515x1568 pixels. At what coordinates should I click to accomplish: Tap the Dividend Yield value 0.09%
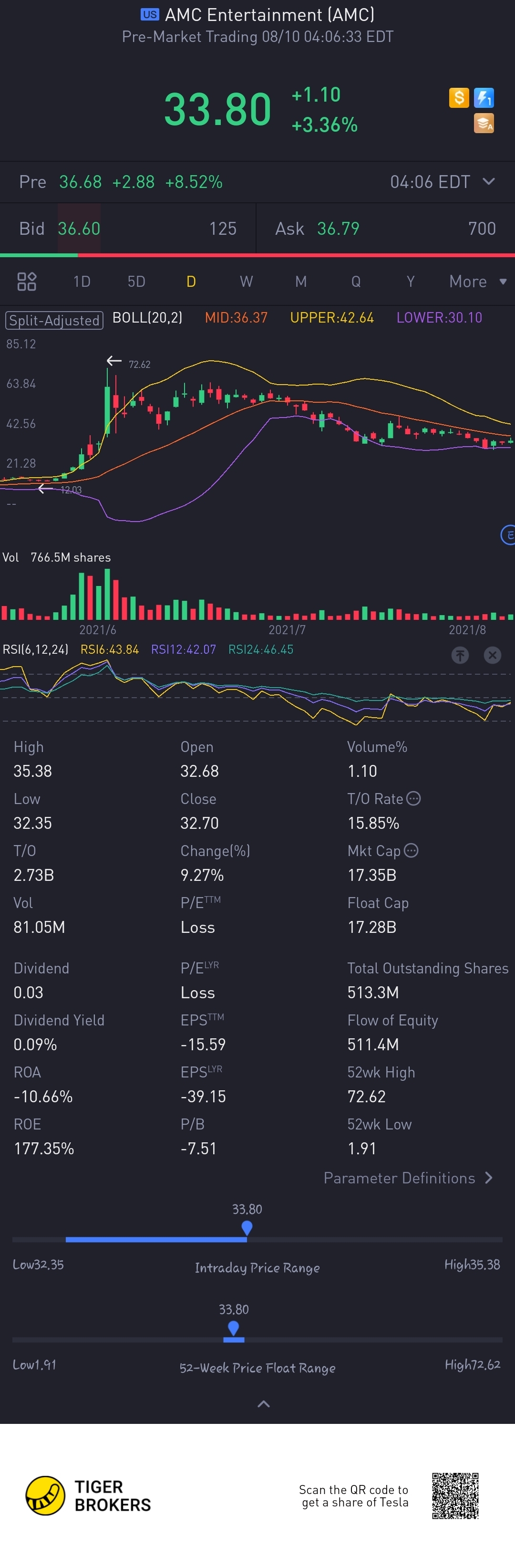(x=35, y=1045)
